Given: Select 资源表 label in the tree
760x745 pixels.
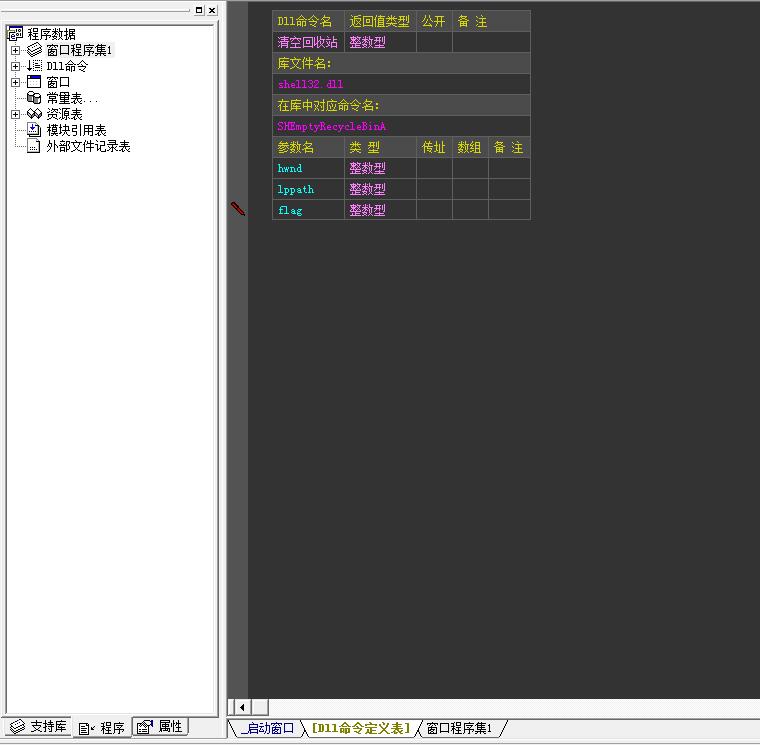Looking at the screenshot, I should click(64, 114).
